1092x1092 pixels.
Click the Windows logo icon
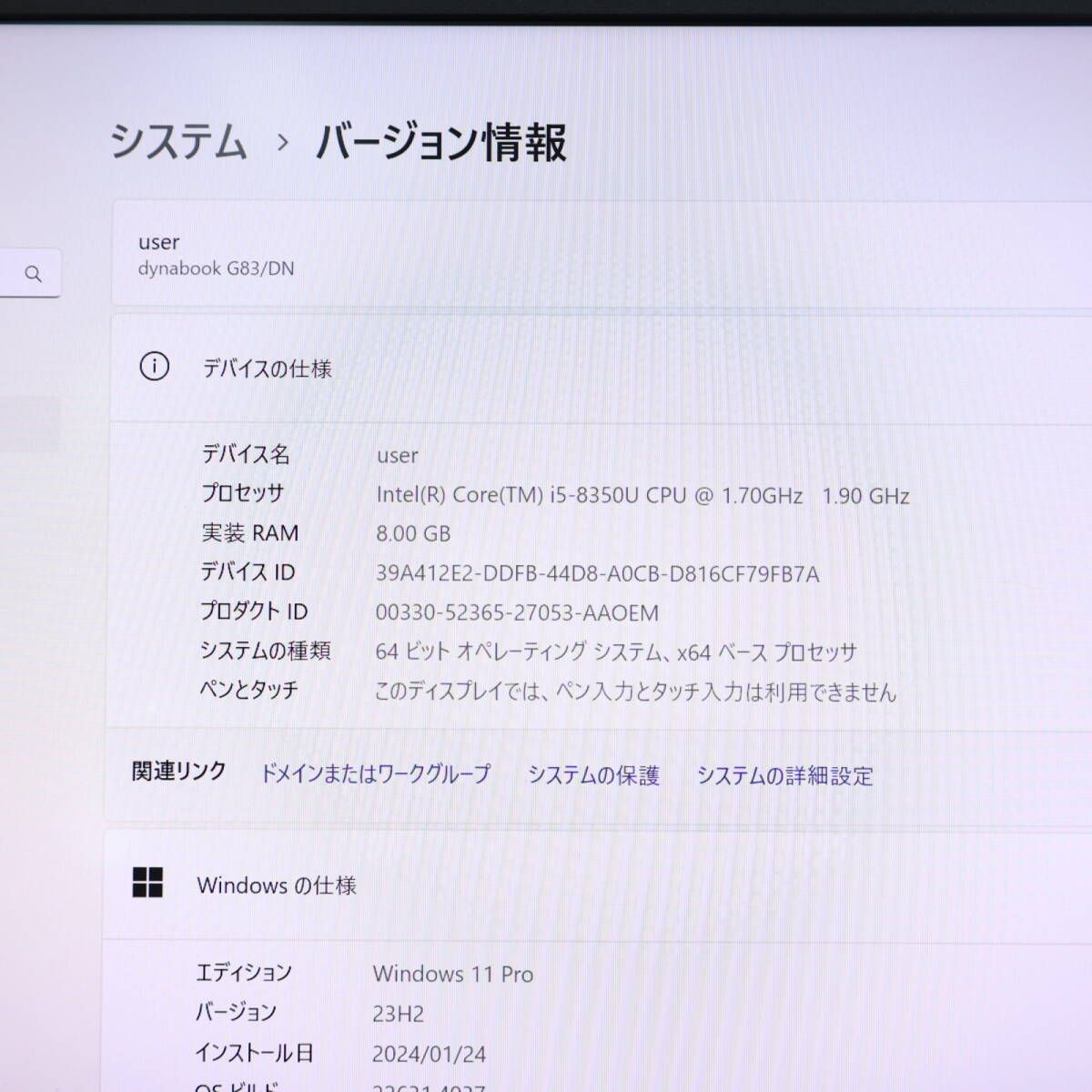click(x=147, y=882)
